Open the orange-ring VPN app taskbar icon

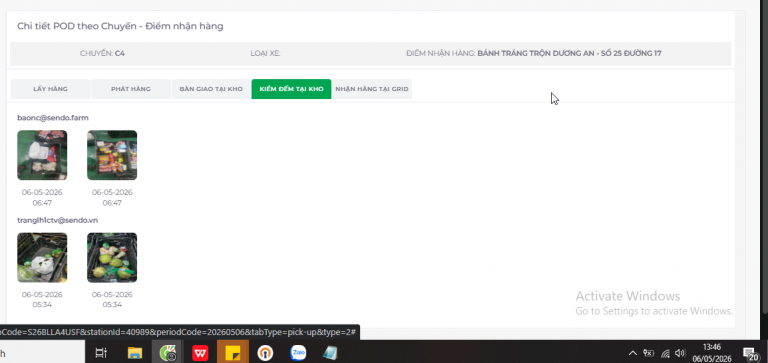(265, 353)
